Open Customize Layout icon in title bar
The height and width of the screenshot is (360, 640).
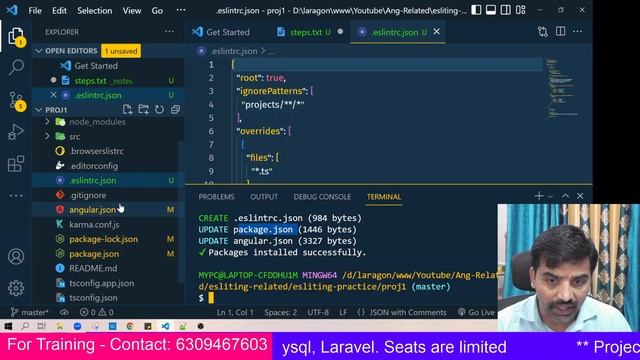520,10
